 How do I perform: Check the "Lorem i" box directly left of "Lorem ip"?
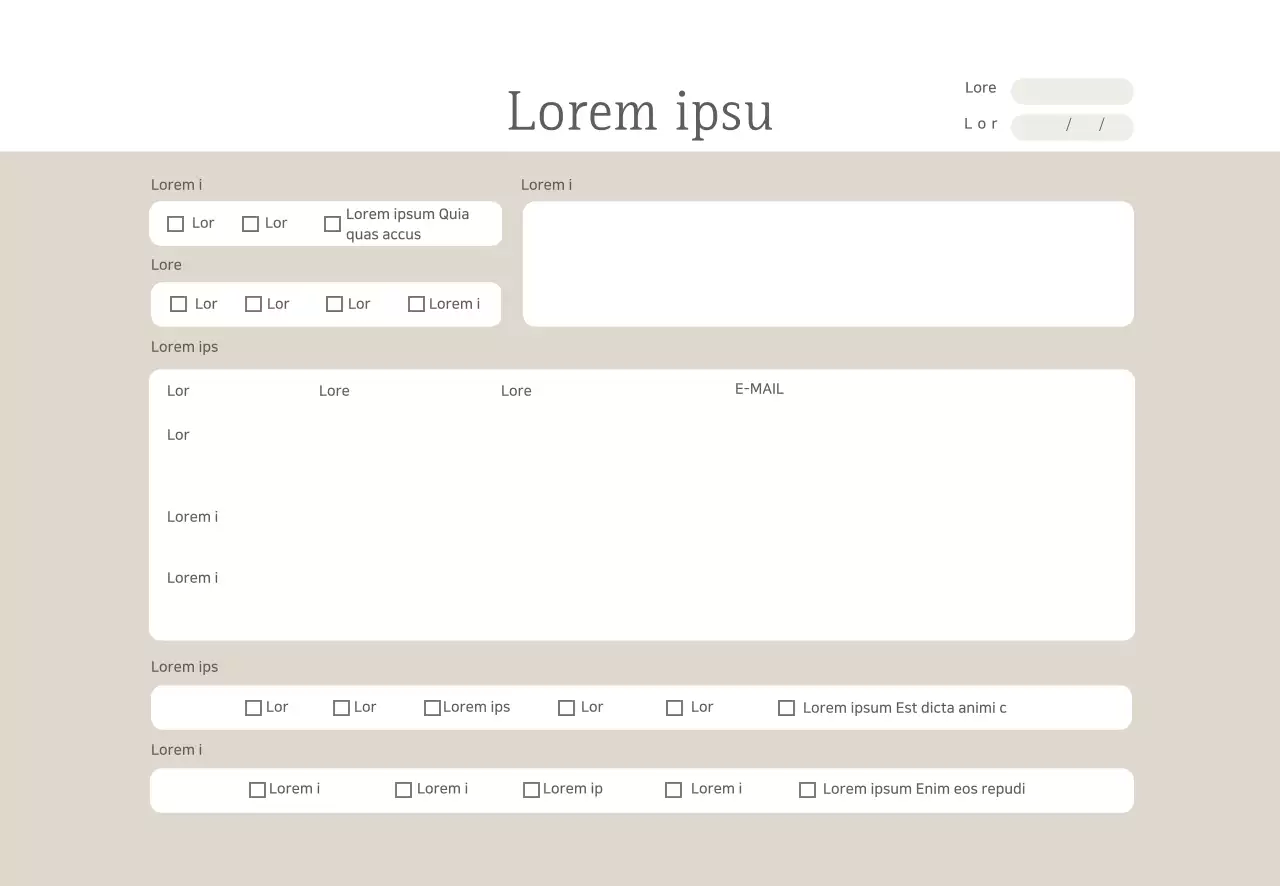404,790
